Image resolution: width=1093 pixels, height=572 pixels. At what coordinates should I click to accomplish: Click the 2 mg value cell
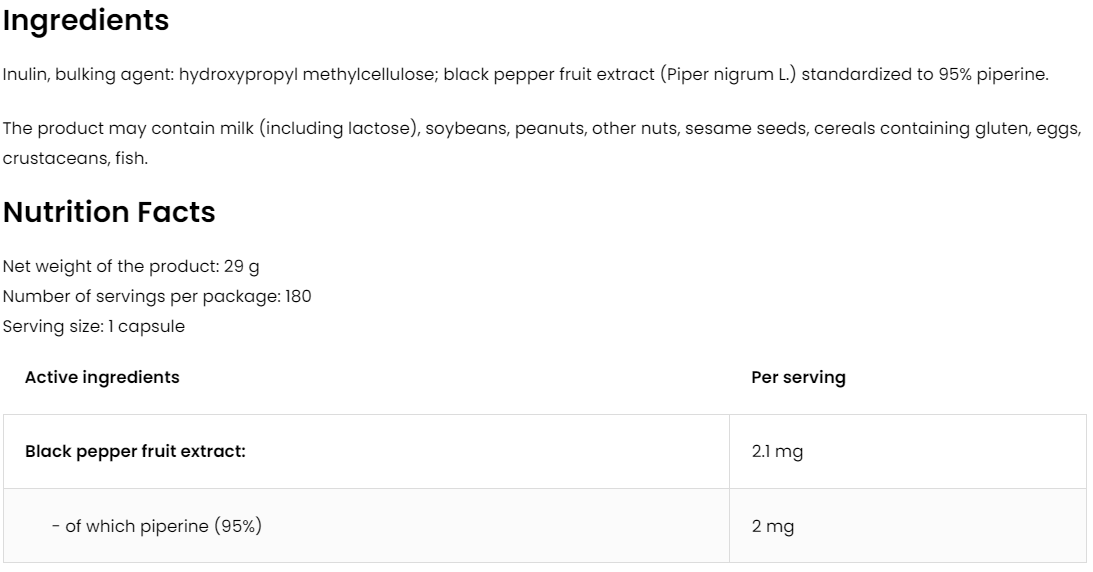(x=772, y=526)
